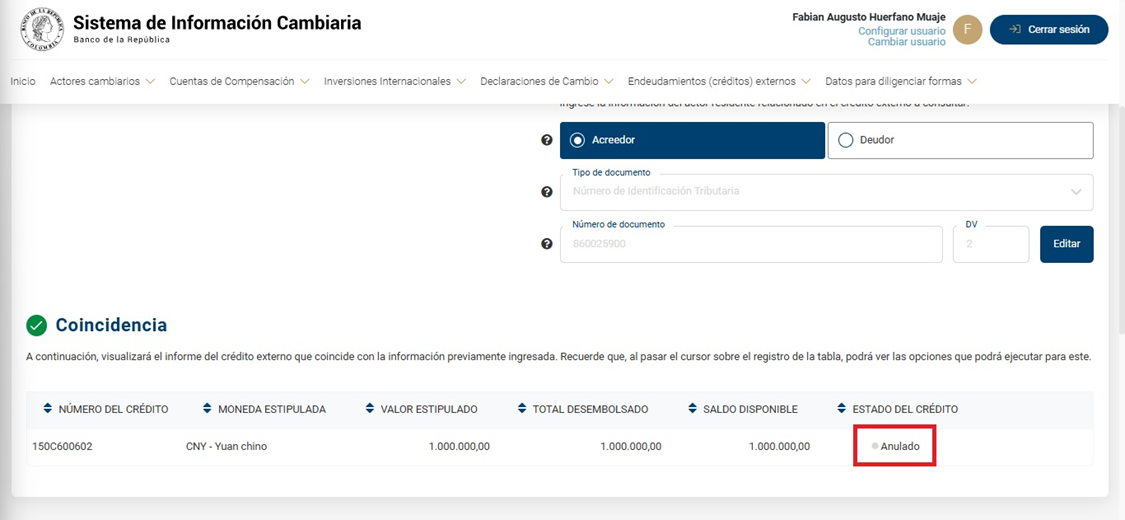This screenshot has width=1125, height=520.
Task: Click the Configurar usuario link
Action: [901, 31]
